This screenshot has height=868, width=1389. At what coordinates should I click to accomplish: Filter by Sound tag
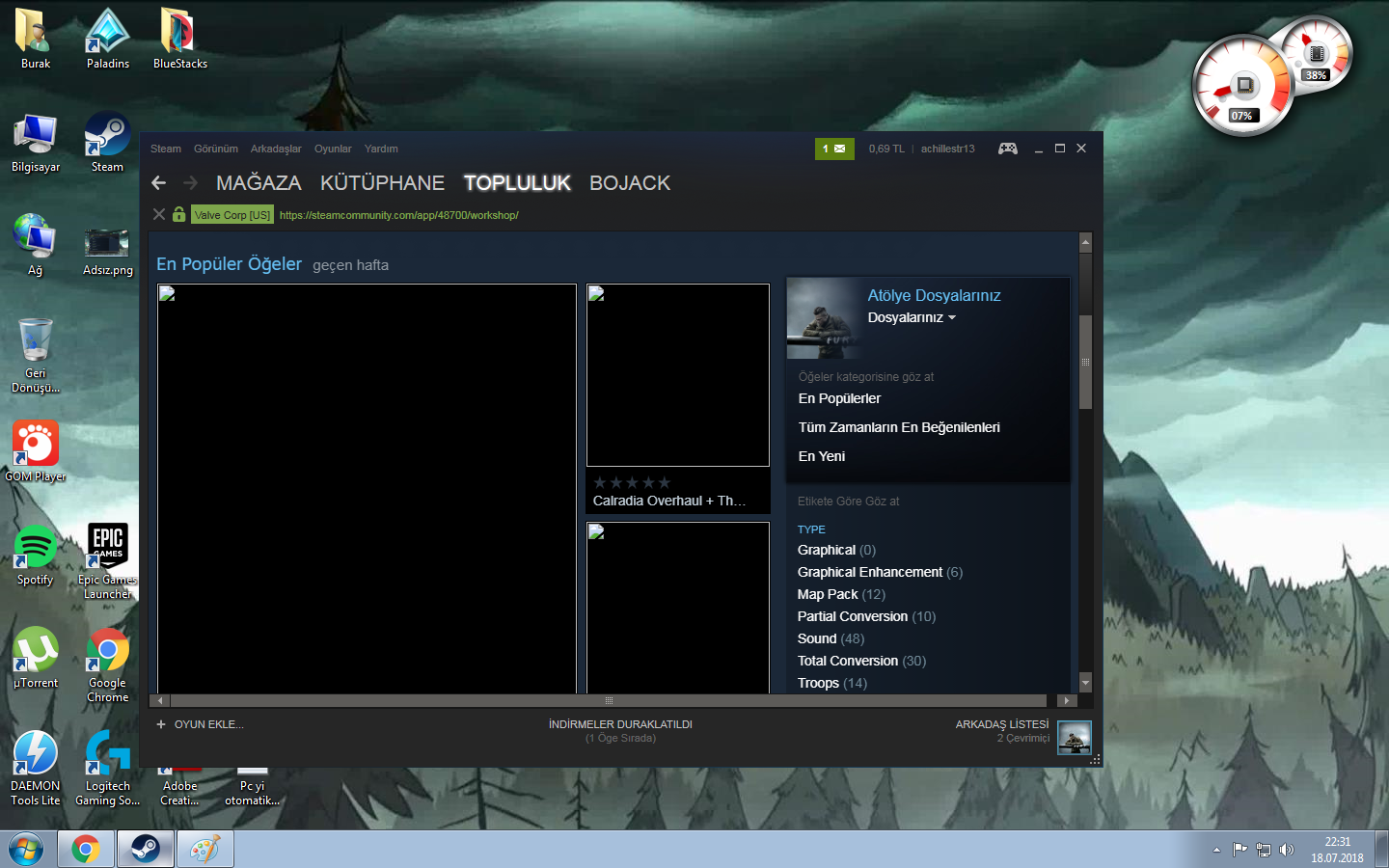pyautogui.click(x=831, y=638)
